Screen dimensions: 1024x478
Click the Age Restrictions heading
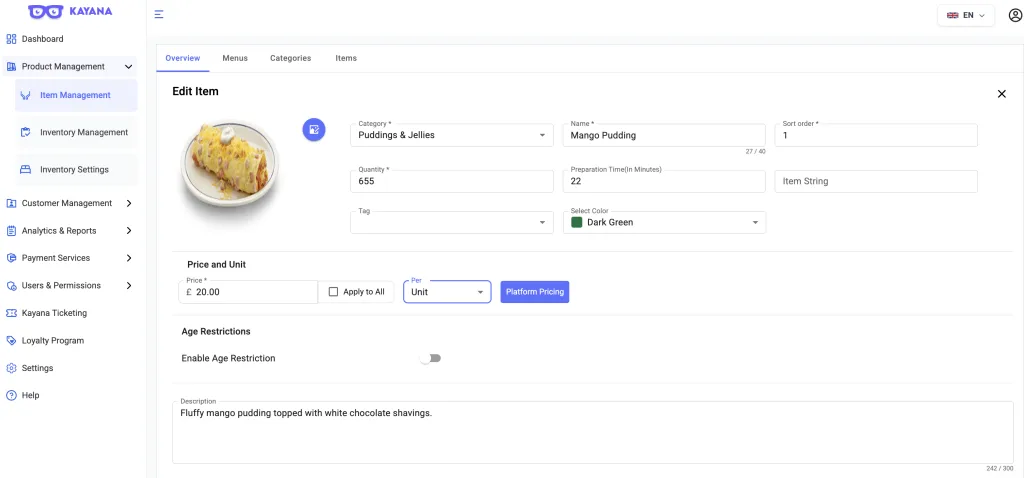click(x=216, y=332)
